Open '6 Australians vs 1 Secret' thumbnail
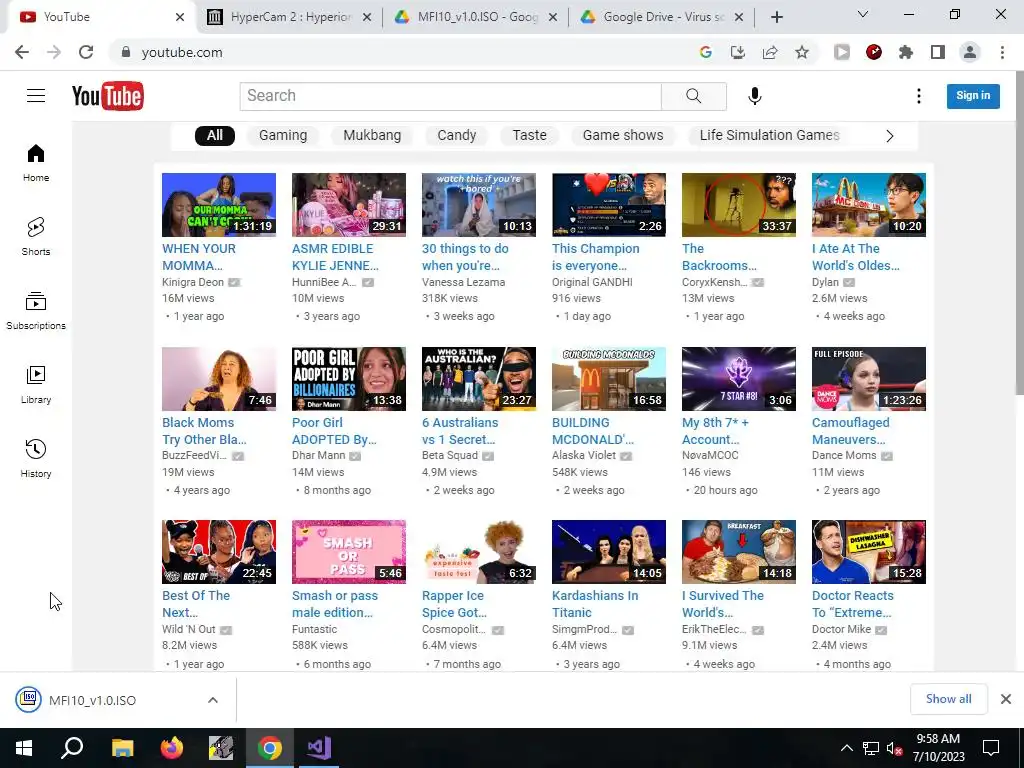1024x768 pixels. [x=479, y=379]
